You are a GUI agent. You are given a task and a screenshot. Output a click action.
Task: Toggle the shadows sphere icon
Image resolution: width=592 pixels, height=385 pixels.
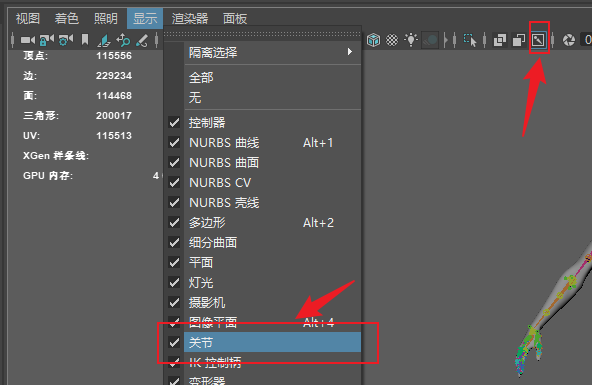[430, 40]
